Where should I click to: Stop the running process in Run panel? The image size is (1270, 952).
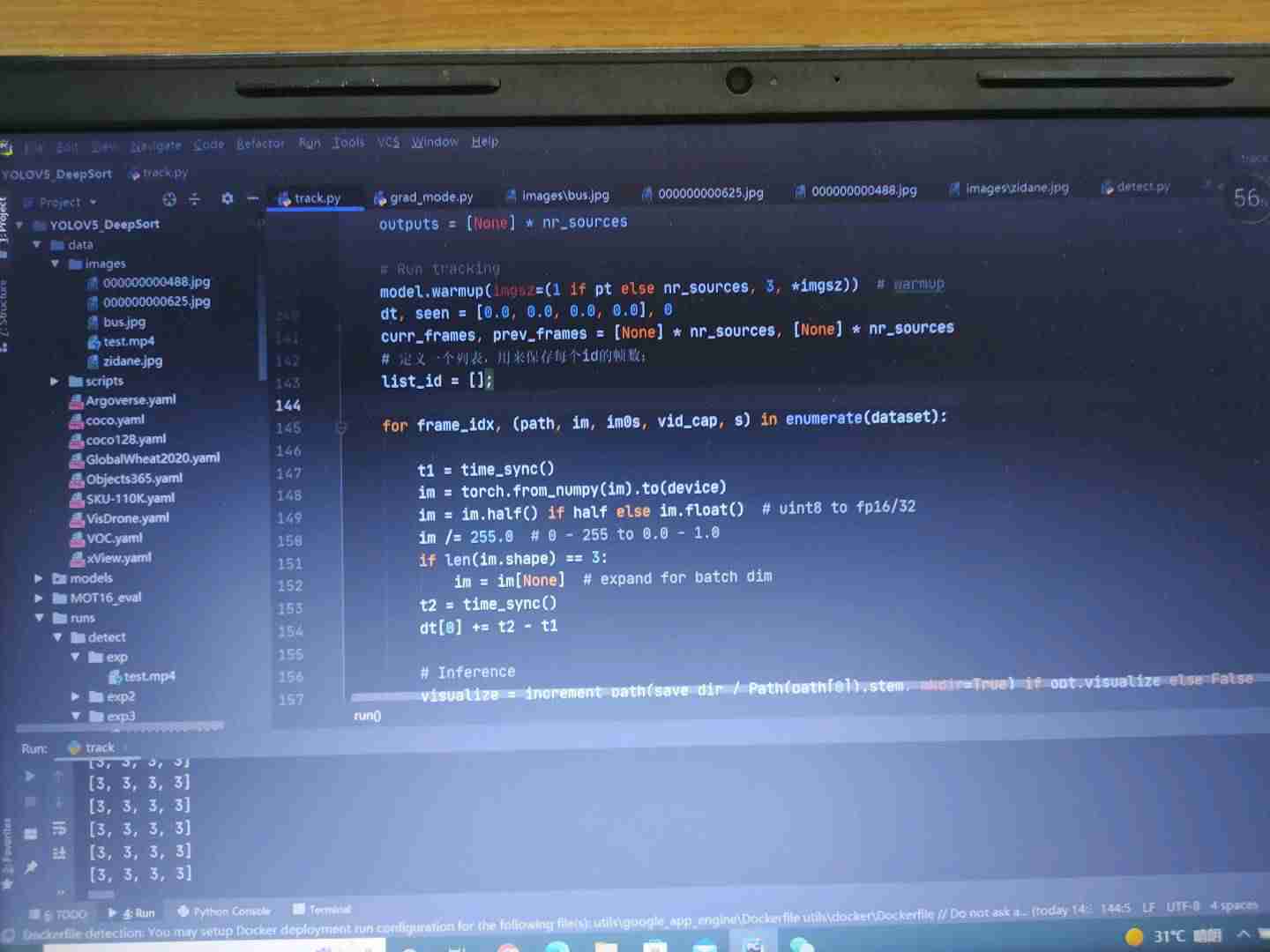coord(30,802)
